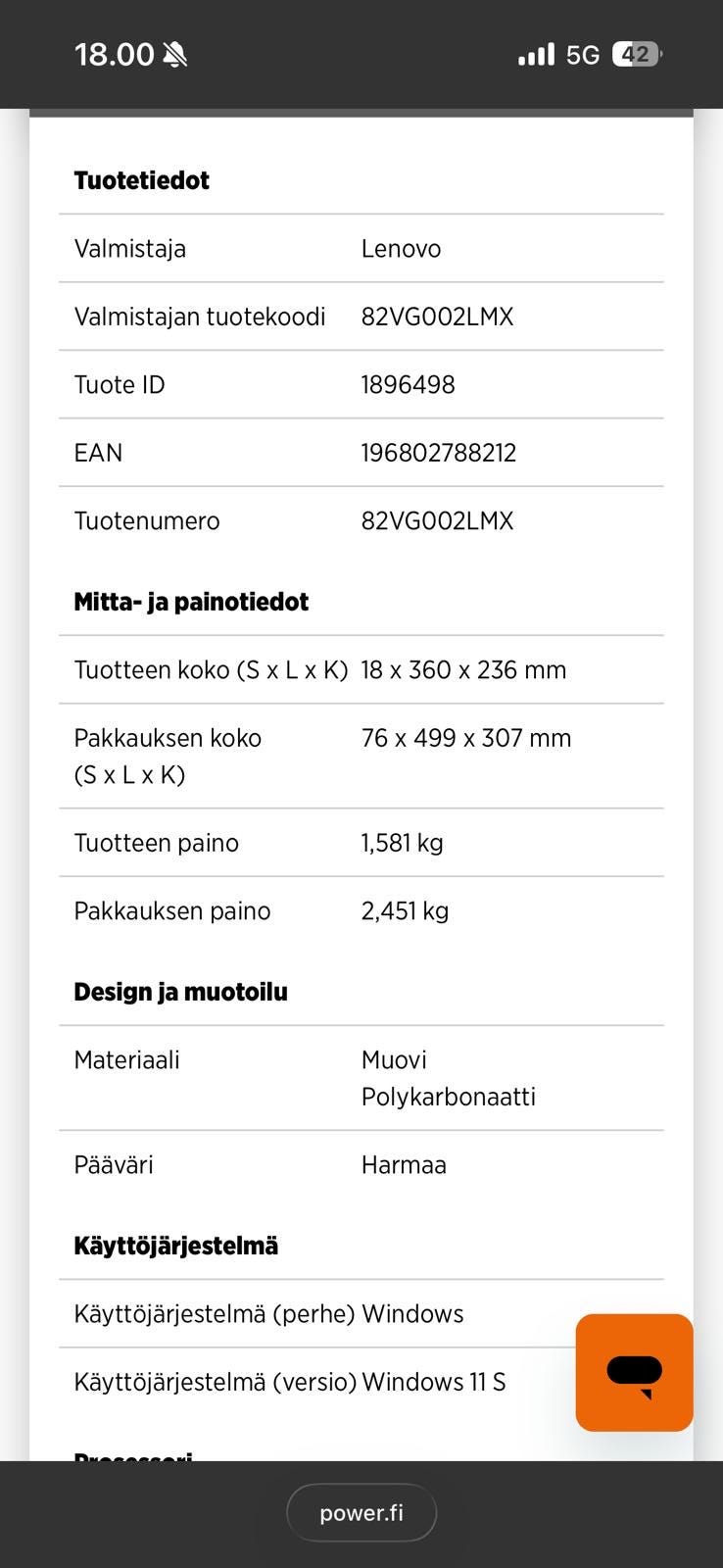Tap the power.fi address pill
This screenshot has height=1568, width=723.
point(361,1512)
